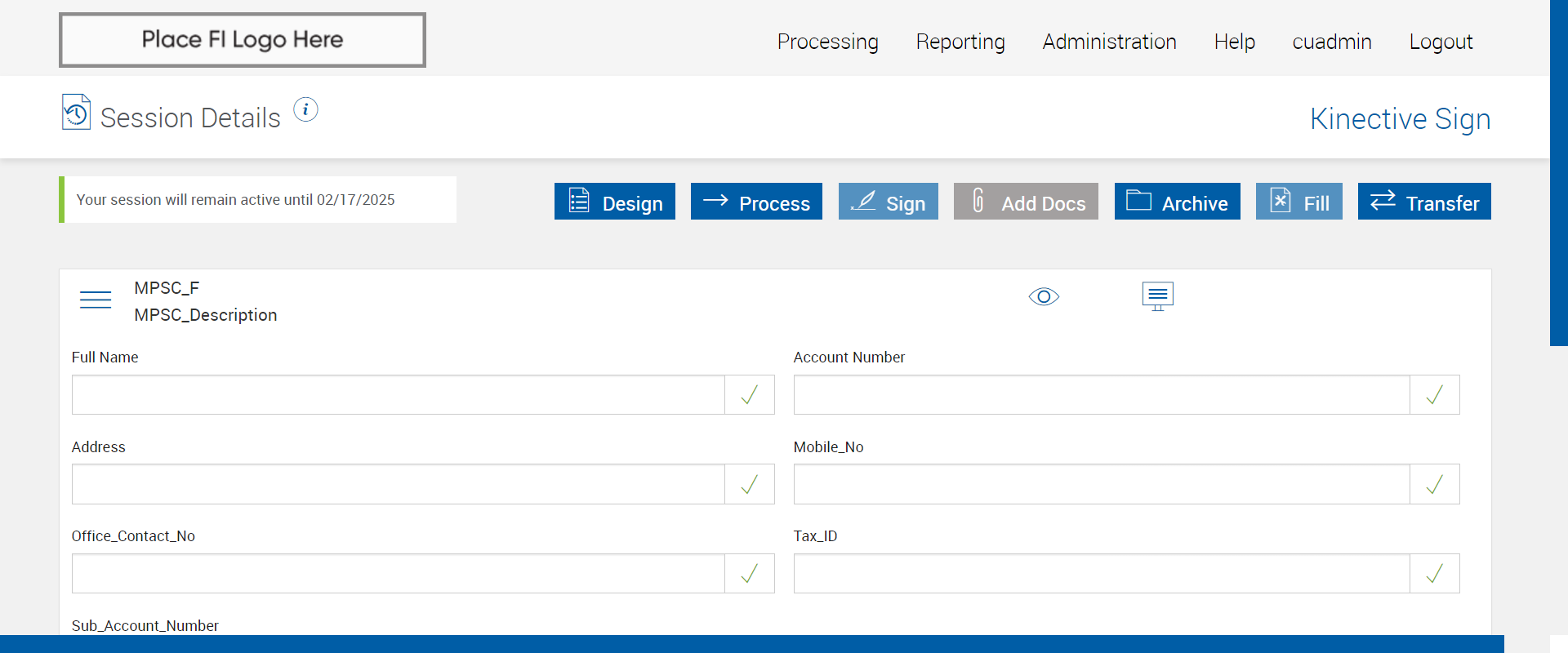Click the Sub_Account_Number label
1568x653 pixels.
[145, 626]
